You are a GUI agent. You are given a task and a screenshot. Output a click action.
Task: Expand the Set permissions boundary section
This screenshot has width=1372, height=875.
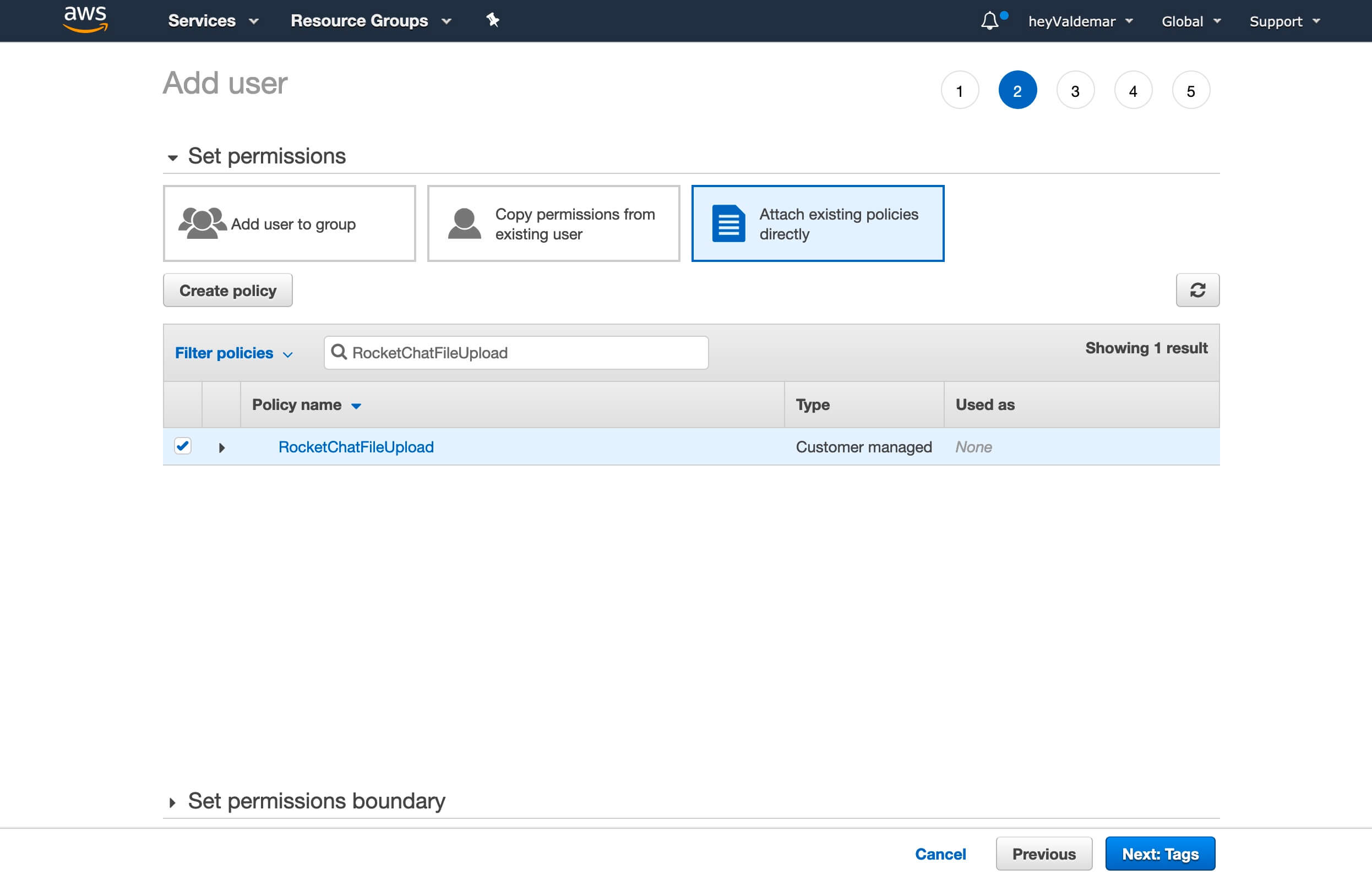[173, 801]
